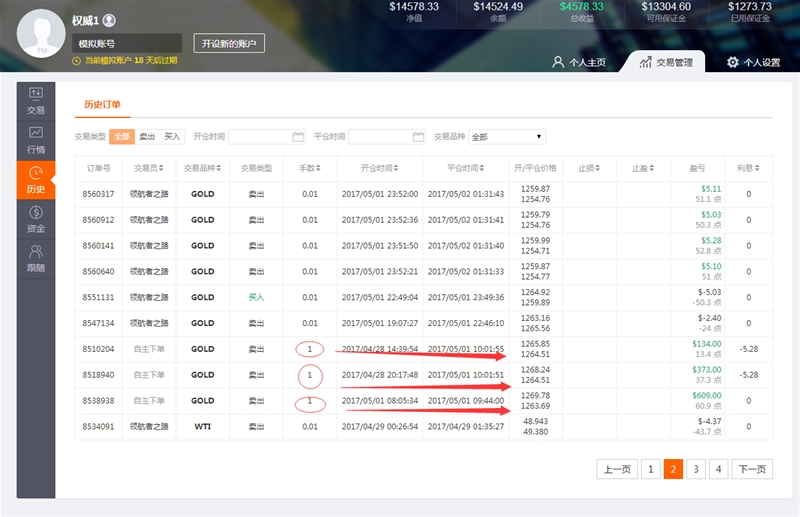The width and height of the screenshot is (800, 517).
Task: Go to next page 下一页
Action: (752, 470)
